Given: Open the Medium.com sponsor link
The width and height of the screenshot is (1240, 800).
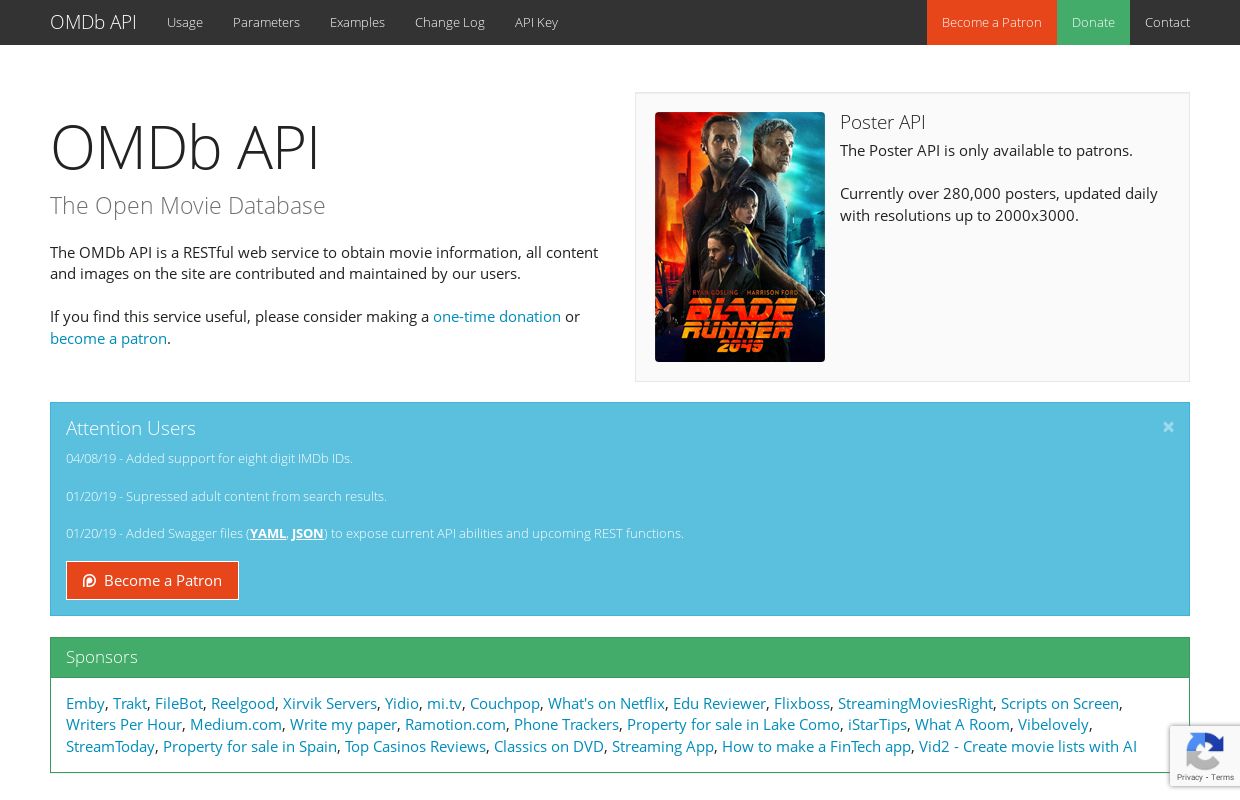Looking at the screenshot, I should pos(236,724).
